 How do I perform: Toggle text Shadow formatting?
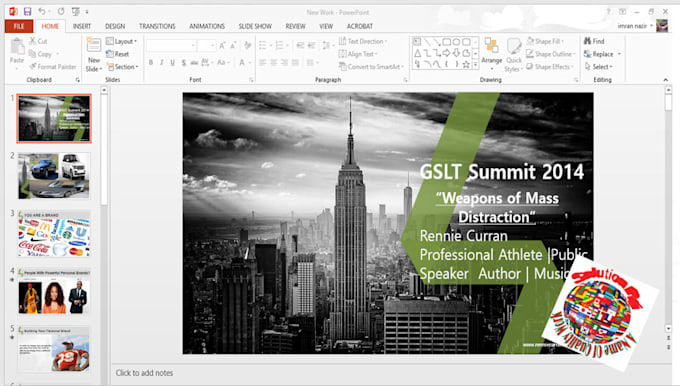click(x=183, y=63)
